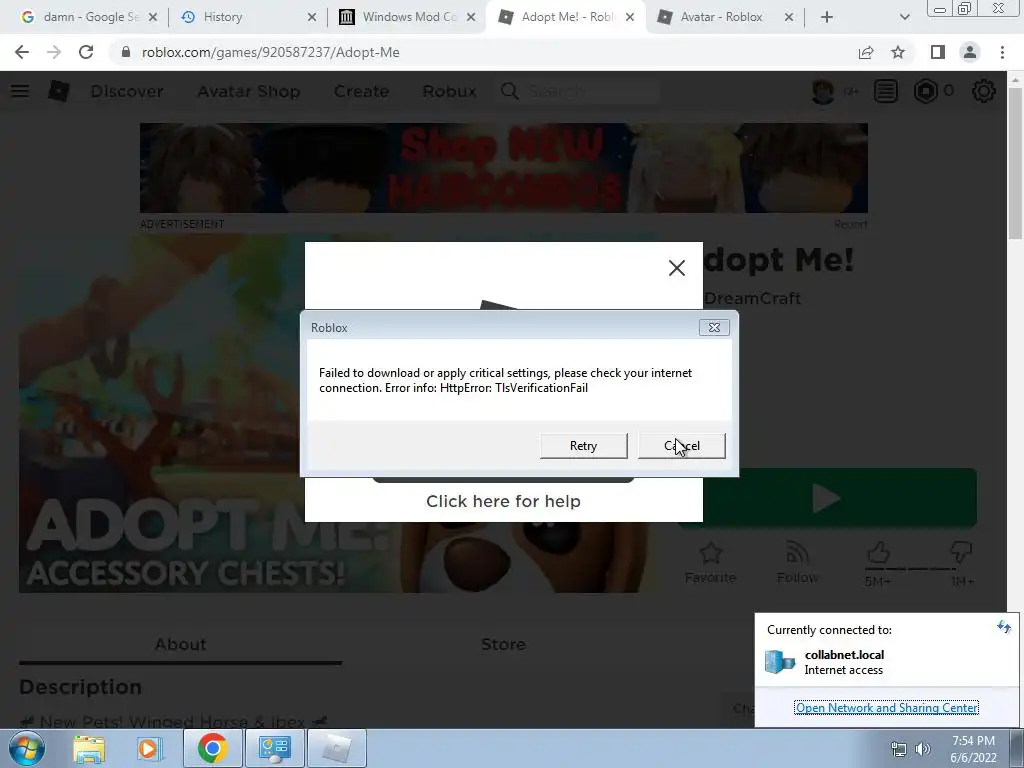Screen dimensions: 1024x768
Task: Click the site lock icon
Action: (x=125, y=52)
